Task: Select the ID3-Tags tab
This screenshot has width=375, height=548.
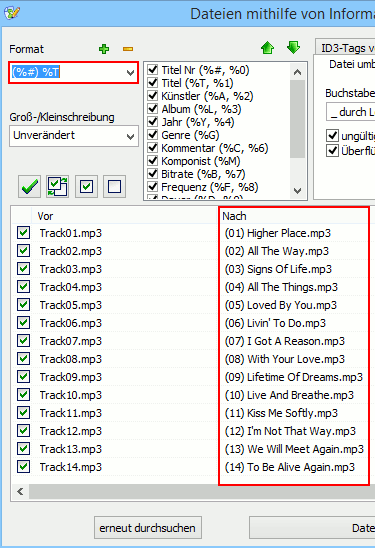Action: coord(346,48)
